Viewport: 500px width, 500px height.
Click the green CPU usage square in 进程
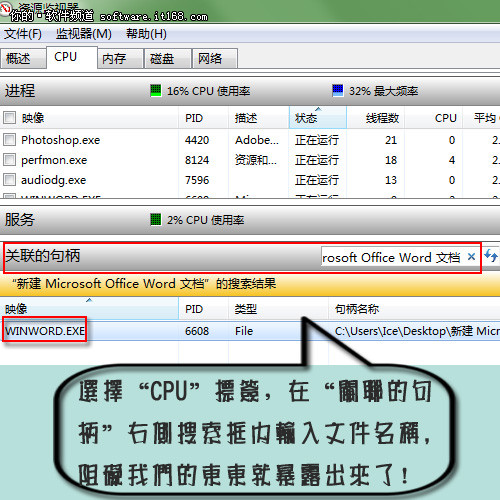156,90
